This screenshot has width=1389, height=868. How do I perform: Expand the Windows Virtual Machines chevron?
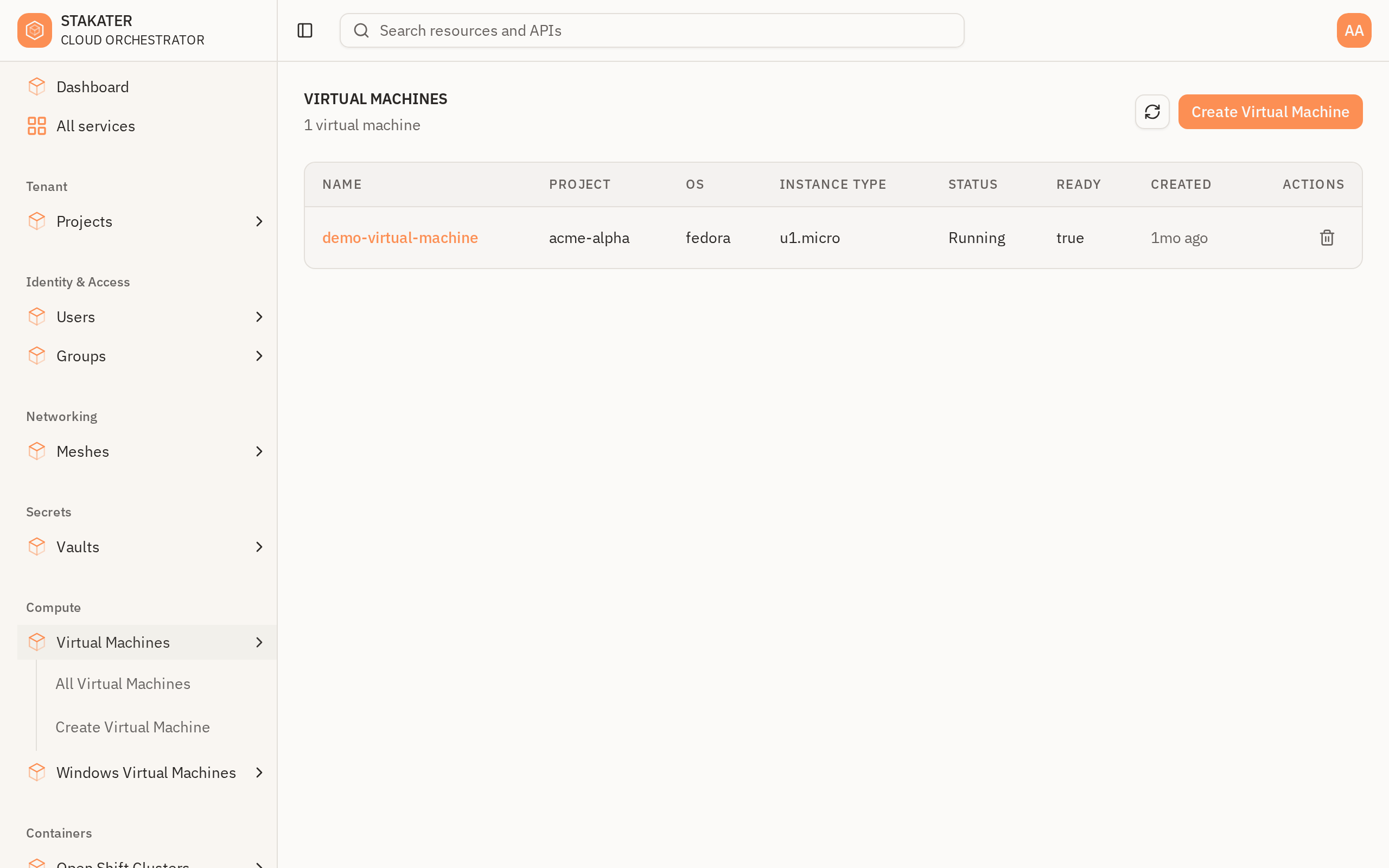259,772
